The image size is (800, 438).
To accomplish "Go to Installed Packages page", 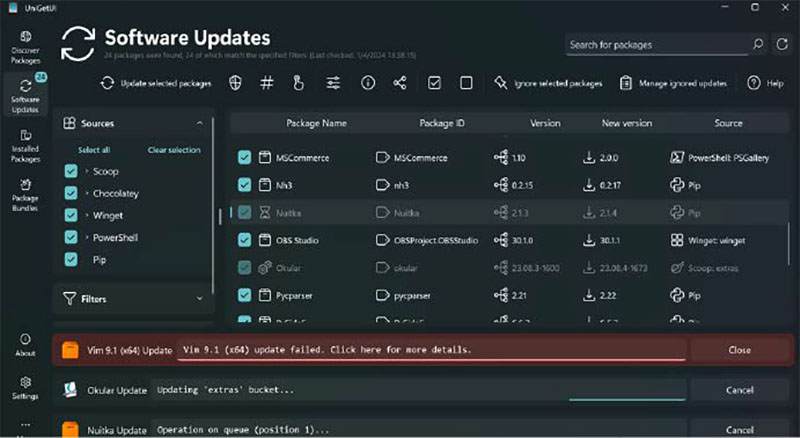I will (x=26, y=145).
